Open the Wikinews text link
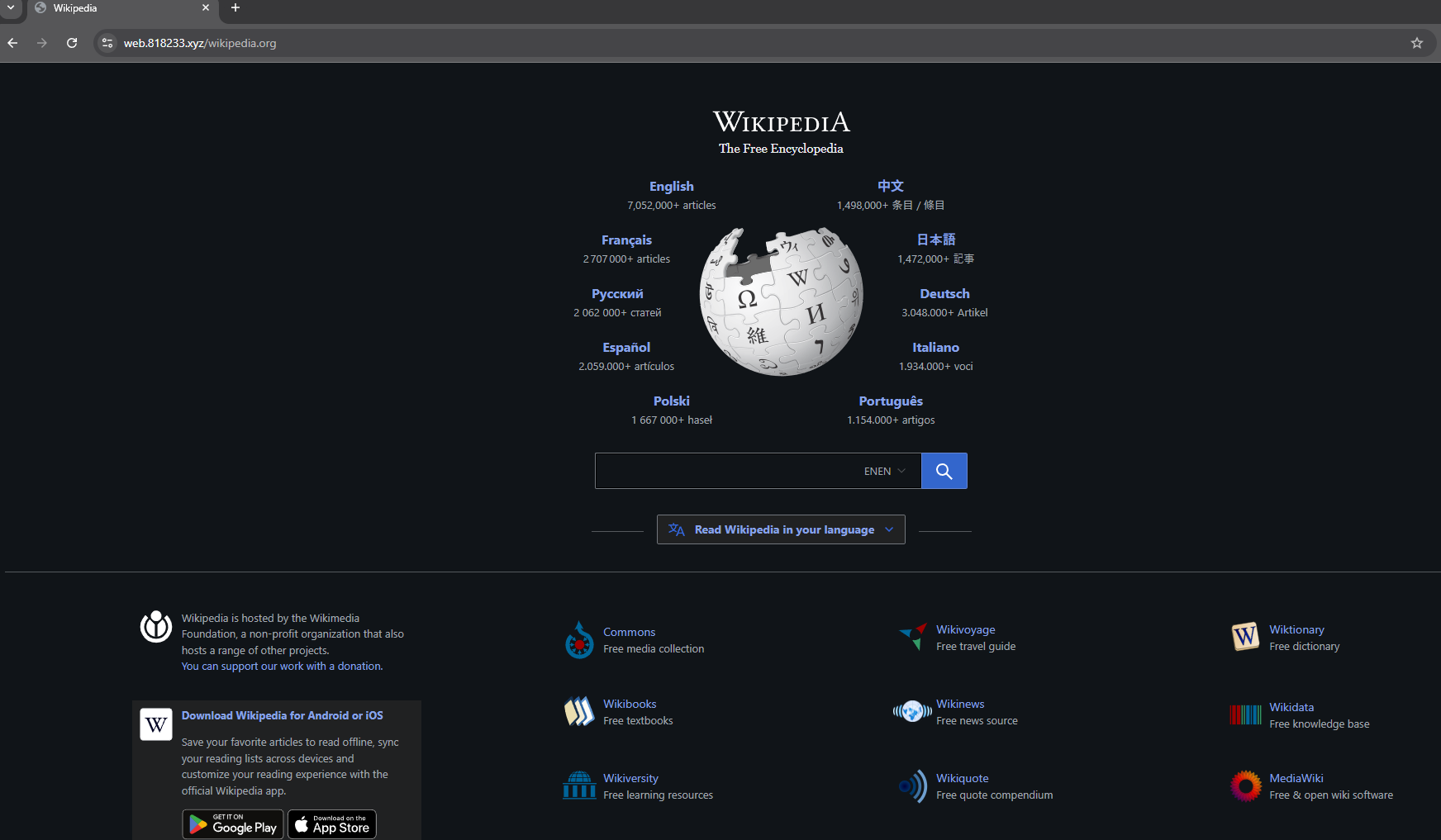 click(960, 705)
